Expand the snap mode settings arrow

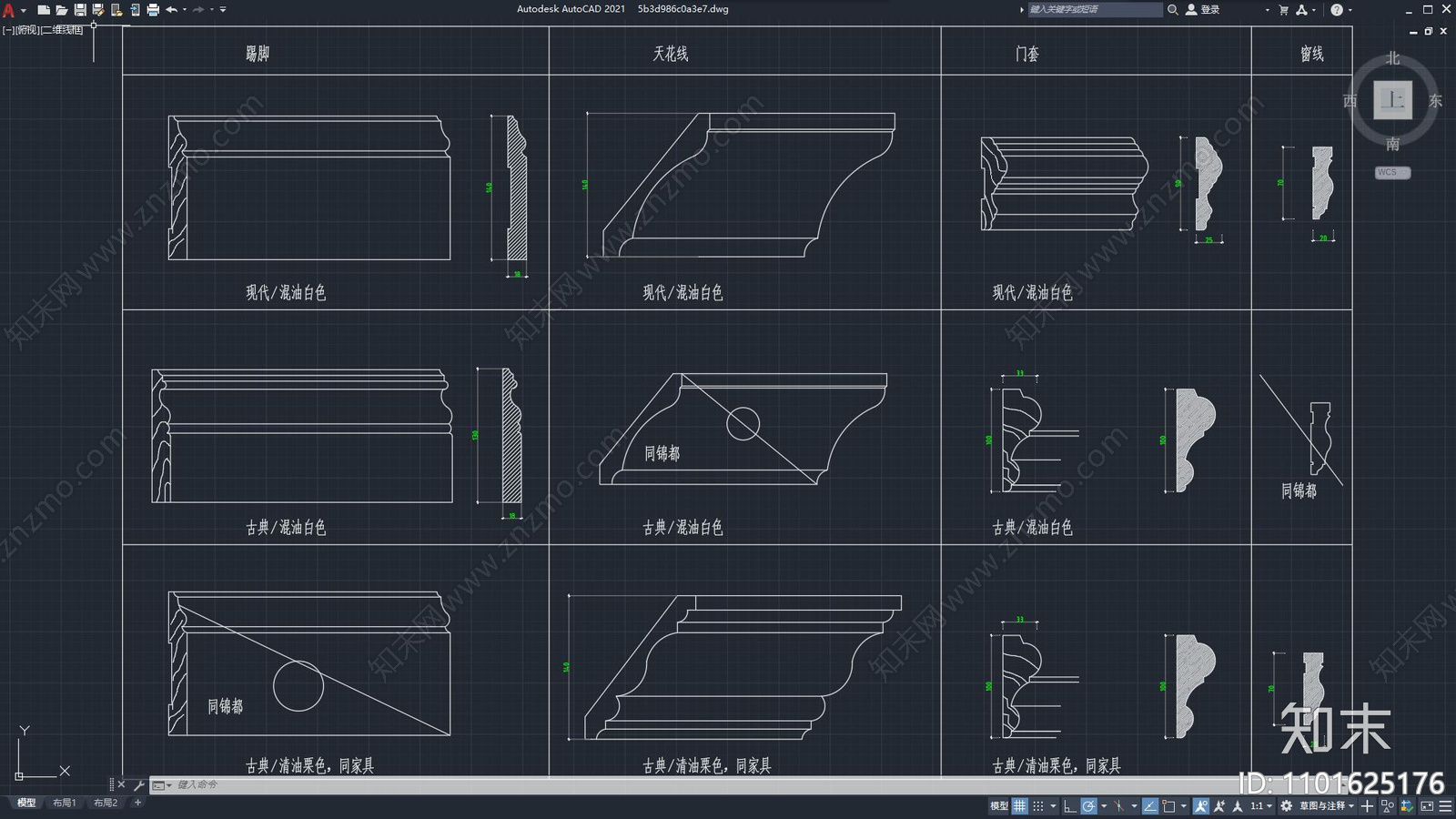pyautogui.click(x=1054, y=806)
